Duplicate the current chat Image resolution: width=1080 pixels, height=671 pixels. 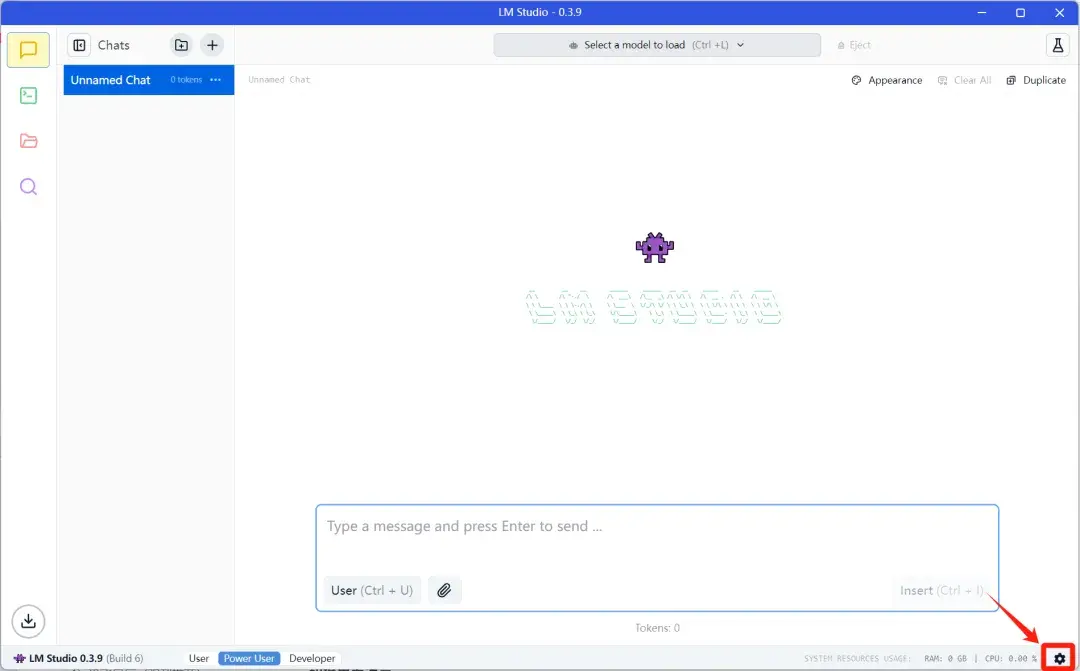(x=1036, y=81)
